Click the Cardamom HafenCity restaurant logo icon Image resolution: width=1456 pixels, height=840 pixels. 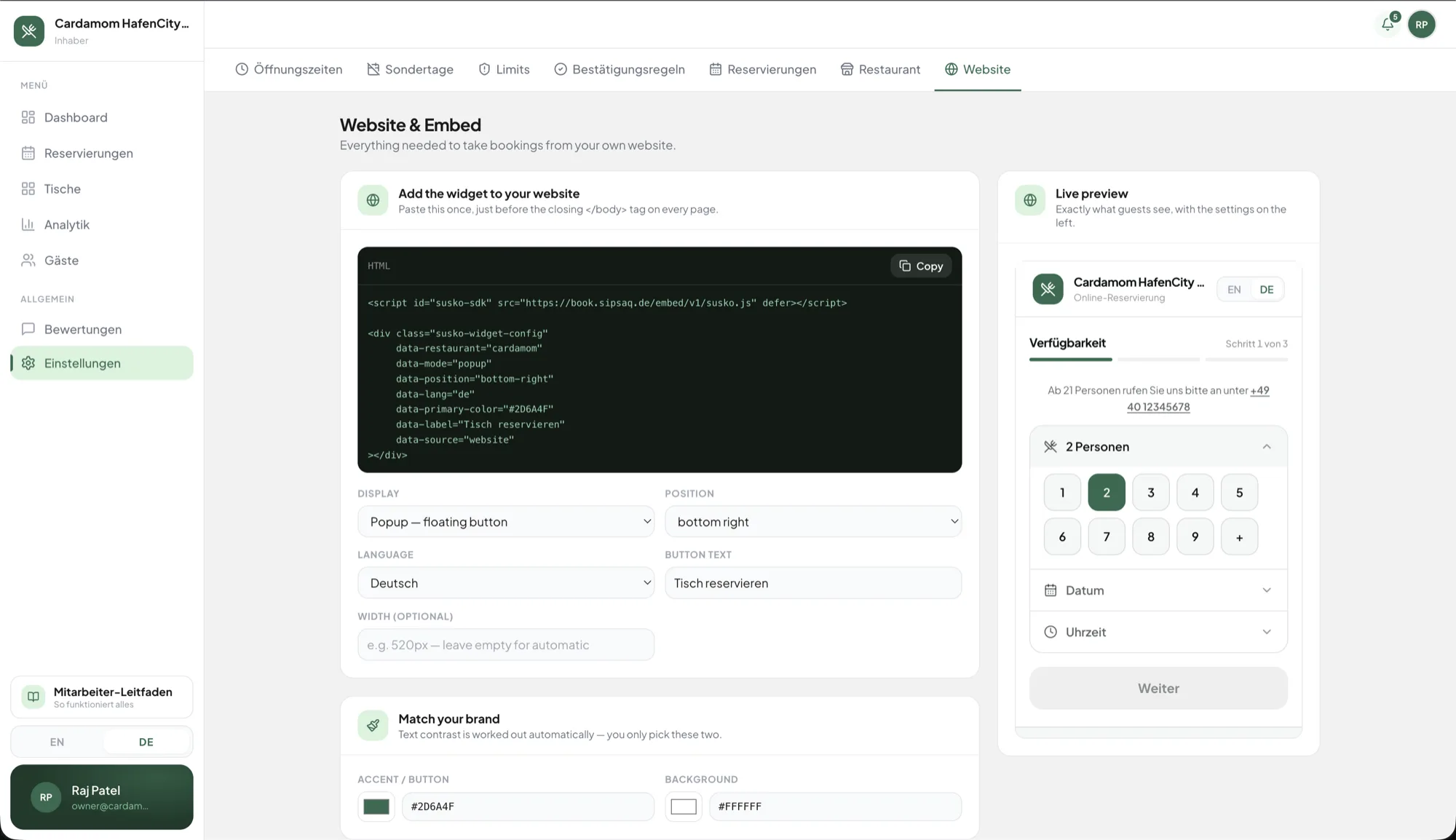coord(29,31)
